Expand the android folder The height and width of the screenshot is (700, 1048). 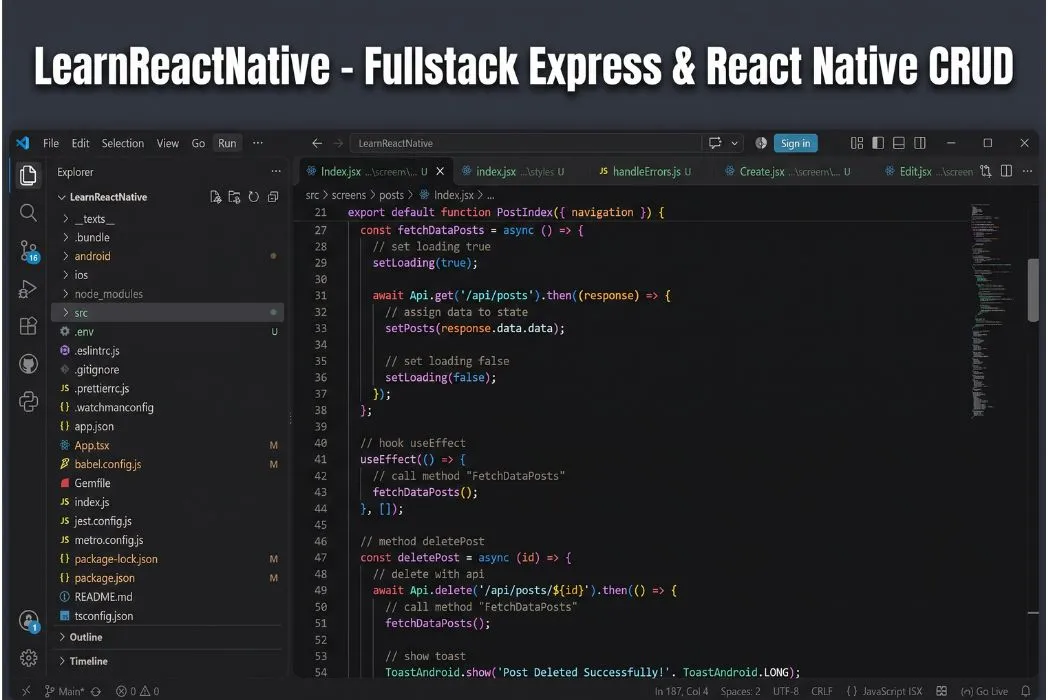(168, 256)
